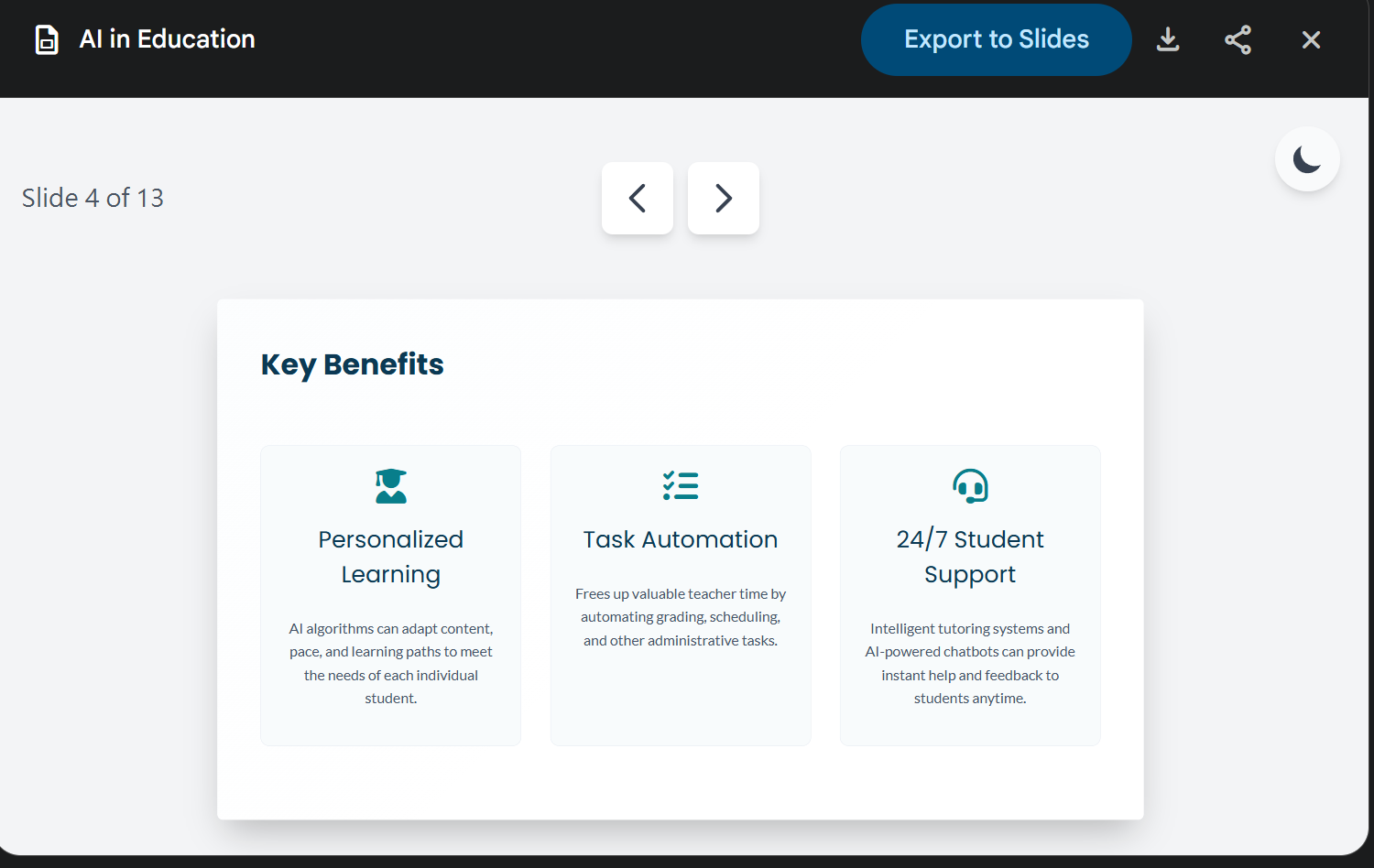Click the graduate icon for Personalized Learning
This screenshot has height=868, width=1374.
[391, 486]
